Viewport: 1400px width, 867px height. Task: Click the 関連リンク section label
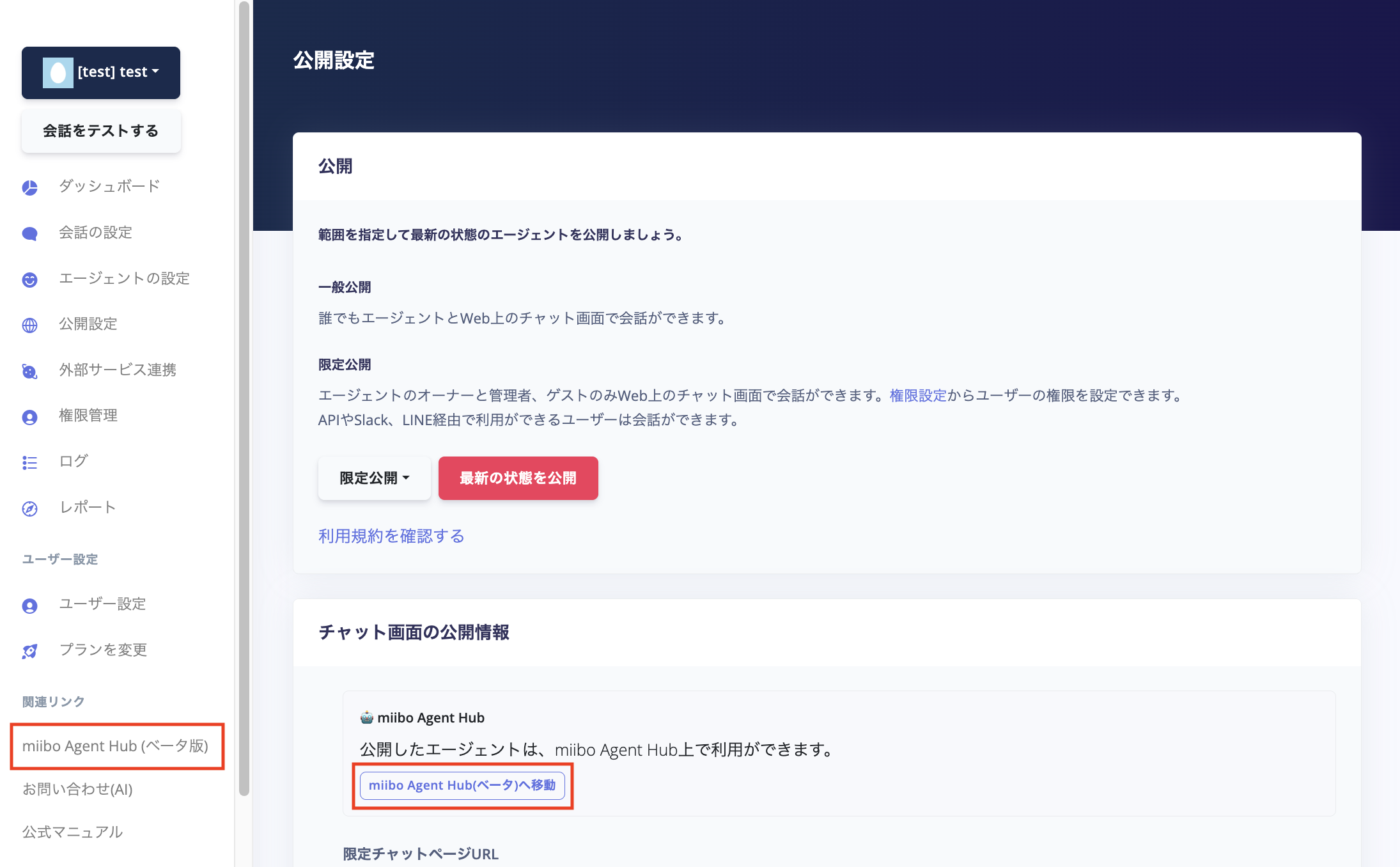click(x=54, y=702)
